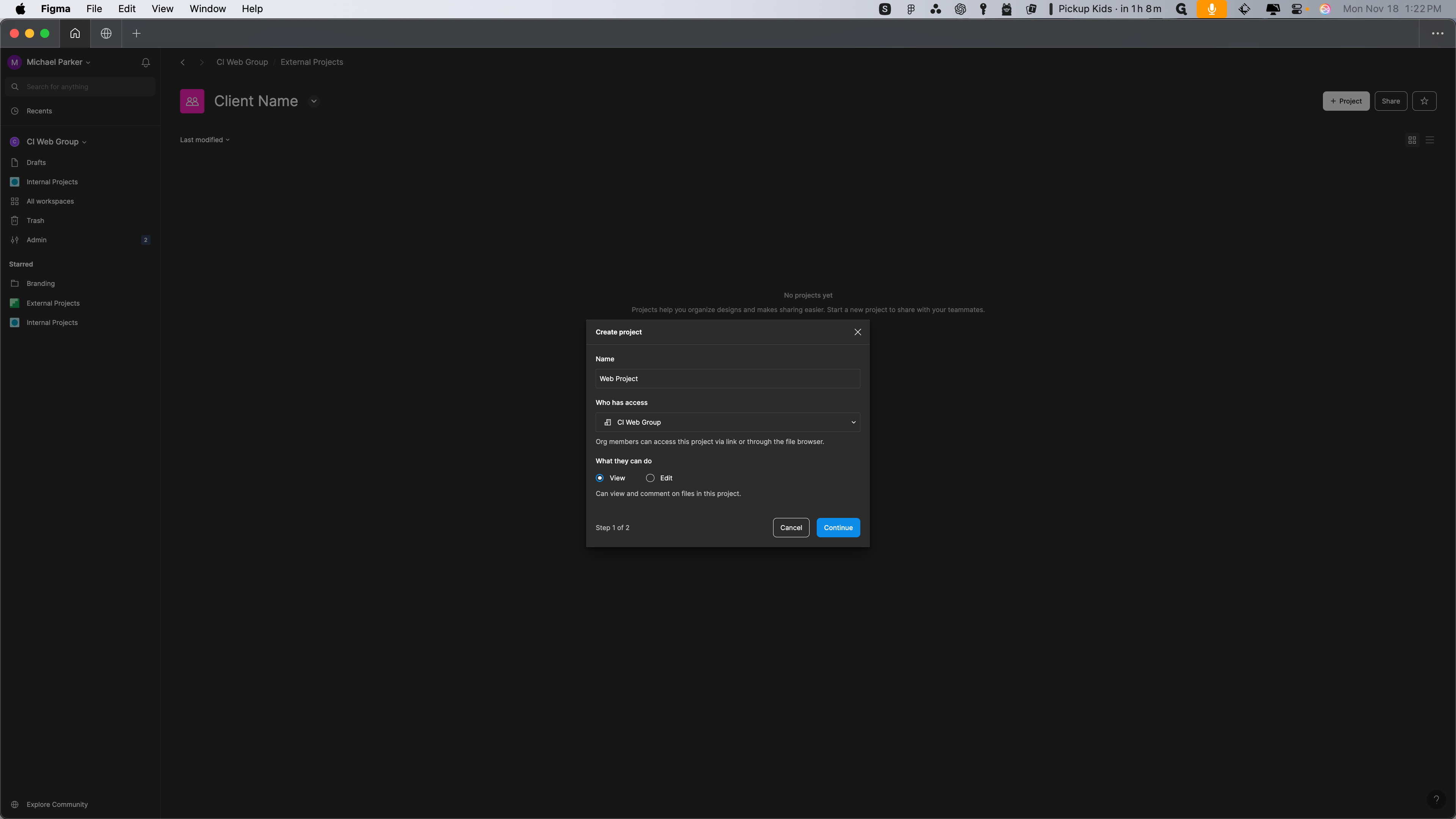The height and width of the screenshot is (819, 1456).
Task: Open starred Internal Projects
Action: (80, 323)
